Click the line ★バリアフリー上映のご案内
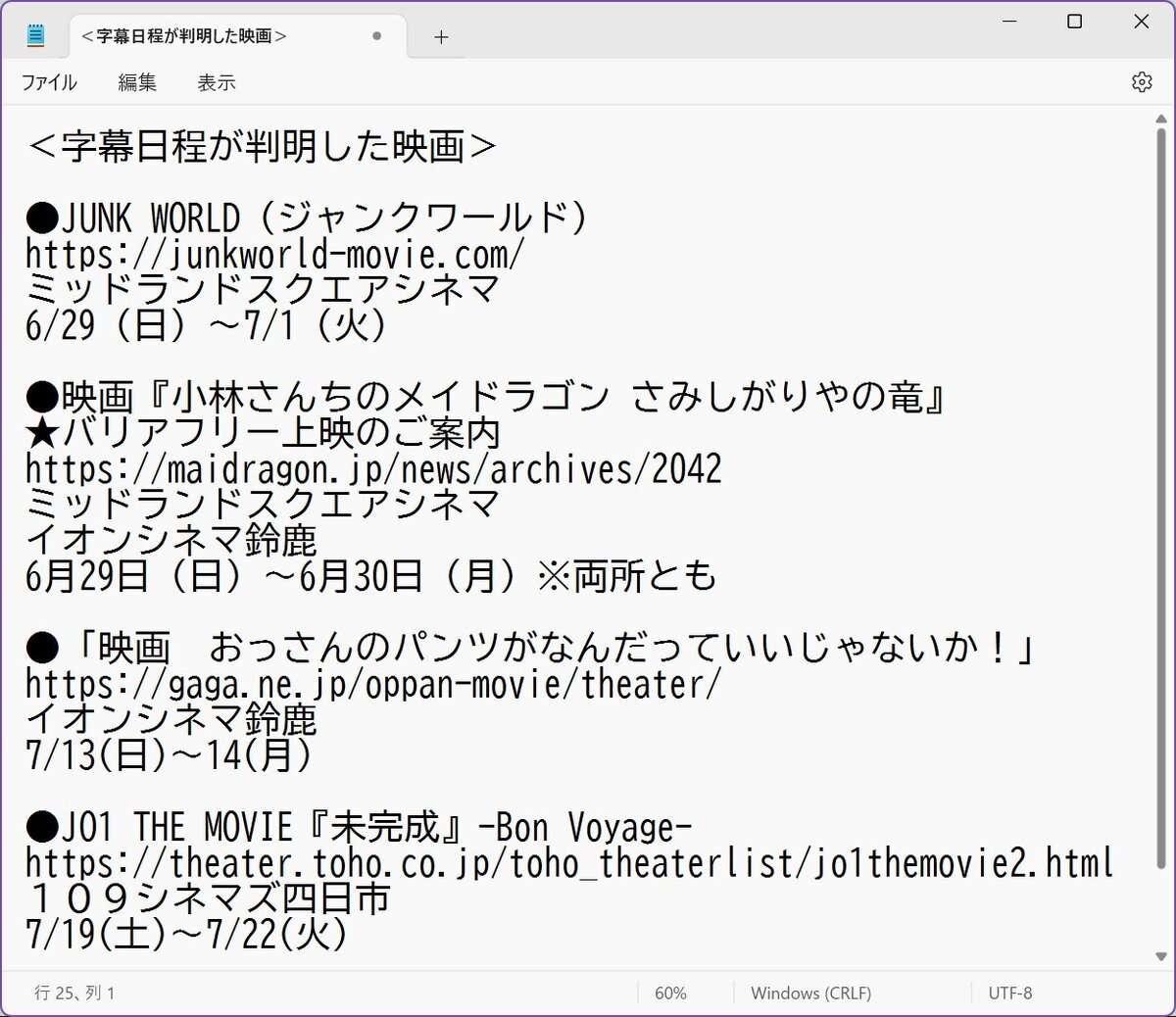This screenshot has height=1017, width=1176. (263, 433)
